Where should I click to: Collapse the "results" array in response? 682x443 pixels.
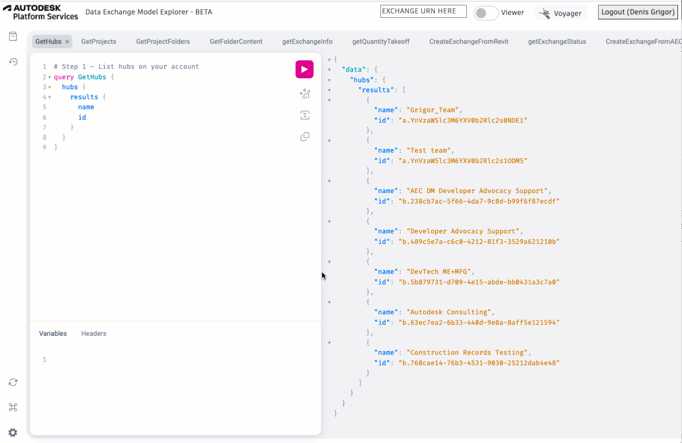click(329, 90)
